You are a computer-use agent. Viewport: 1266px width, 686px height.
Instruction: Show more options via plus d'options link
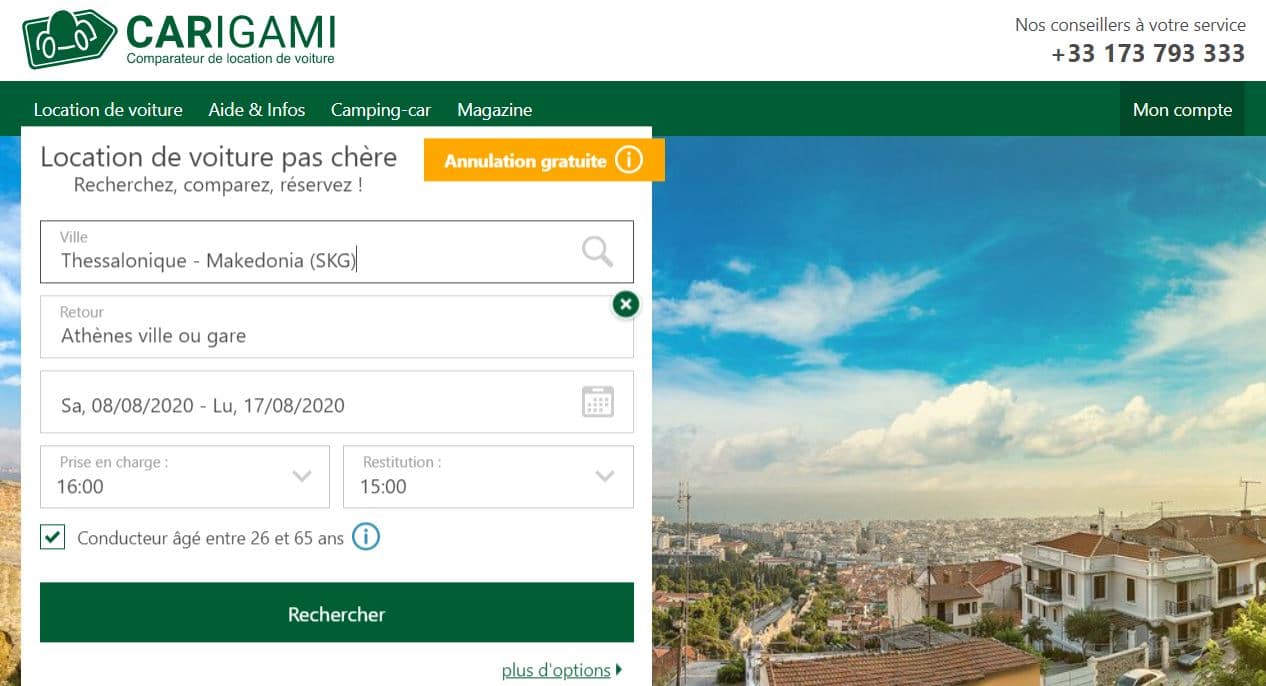point(555,670)
